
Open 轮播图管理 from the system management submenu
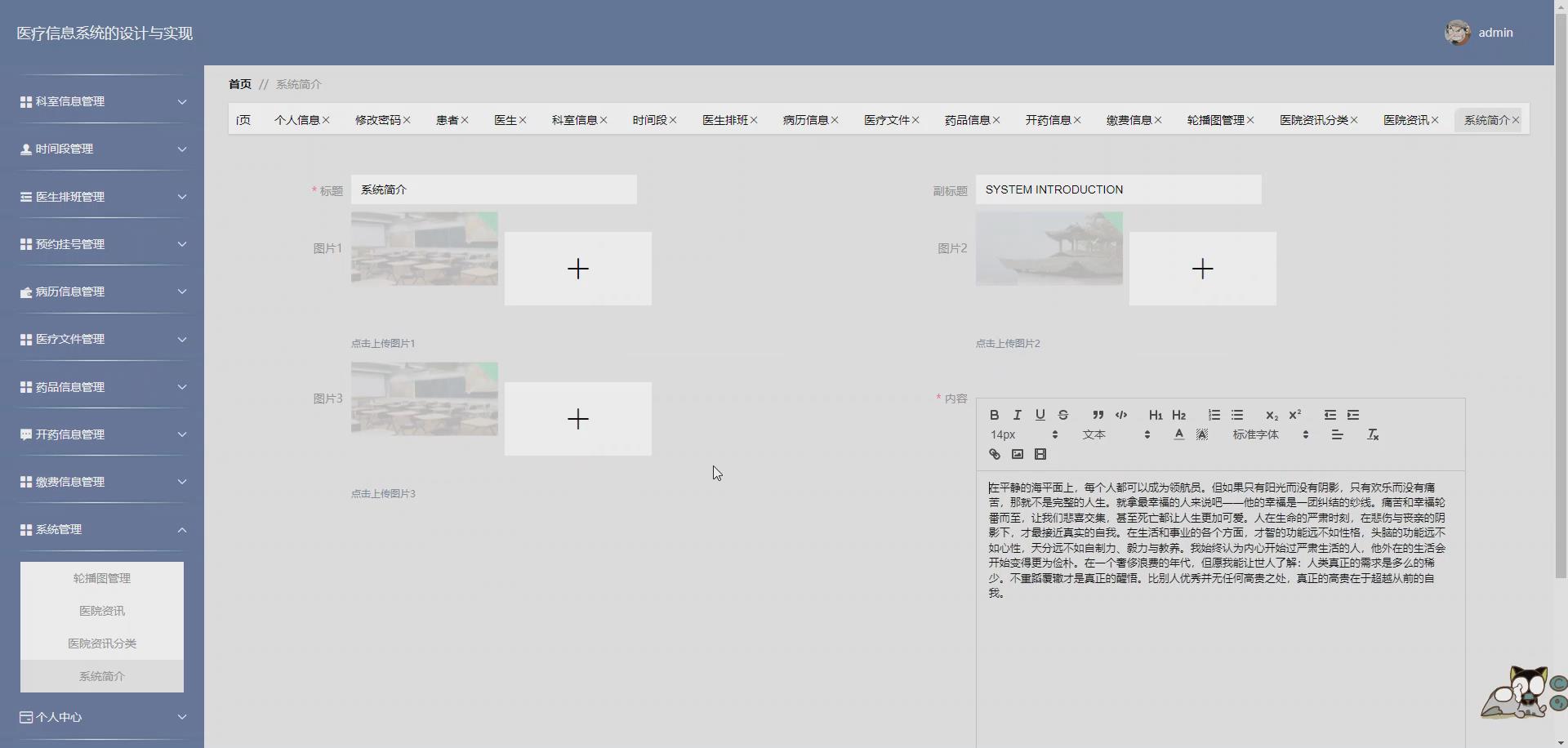point(101,578)
